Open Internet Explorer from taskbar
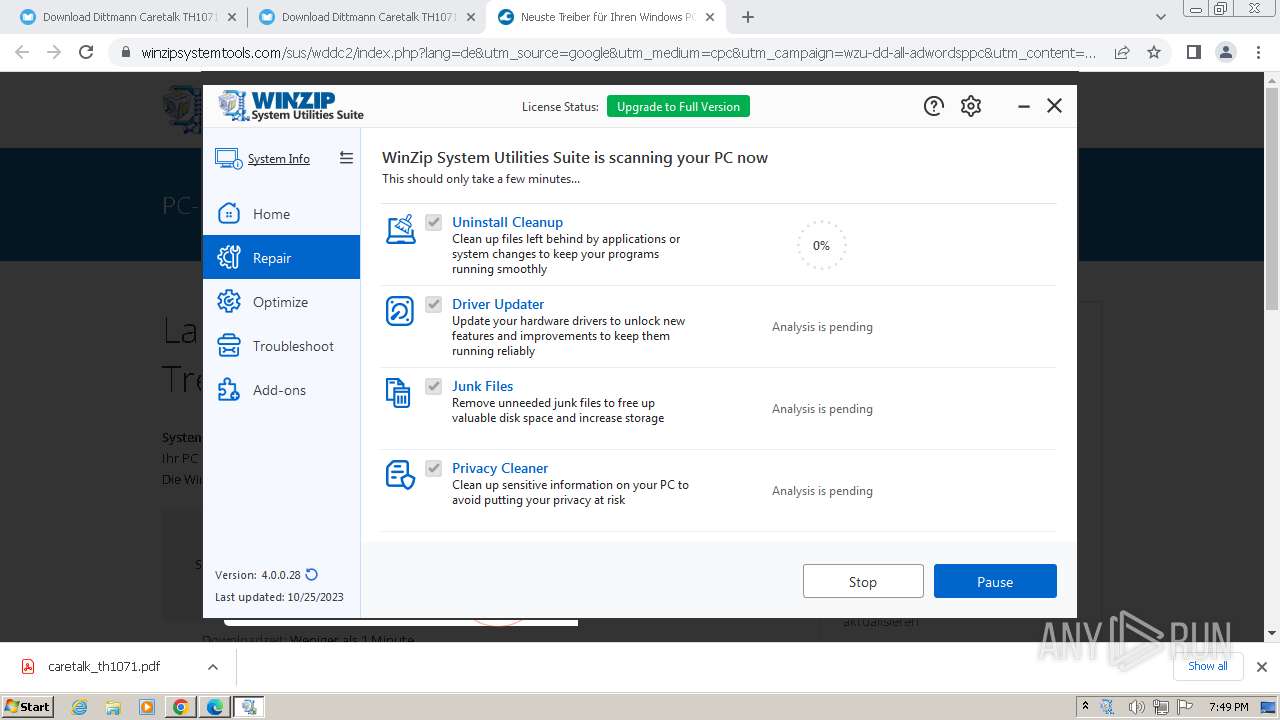This screenshot has width=1280, height=720. pyautogui.click(x=80, y=707)
